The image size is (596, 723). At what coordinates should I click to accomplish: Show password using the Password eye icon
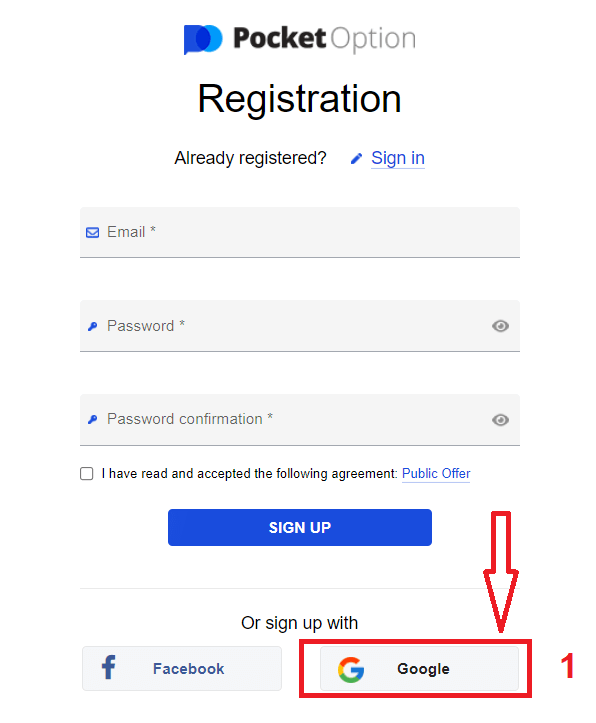click(500, 326)
